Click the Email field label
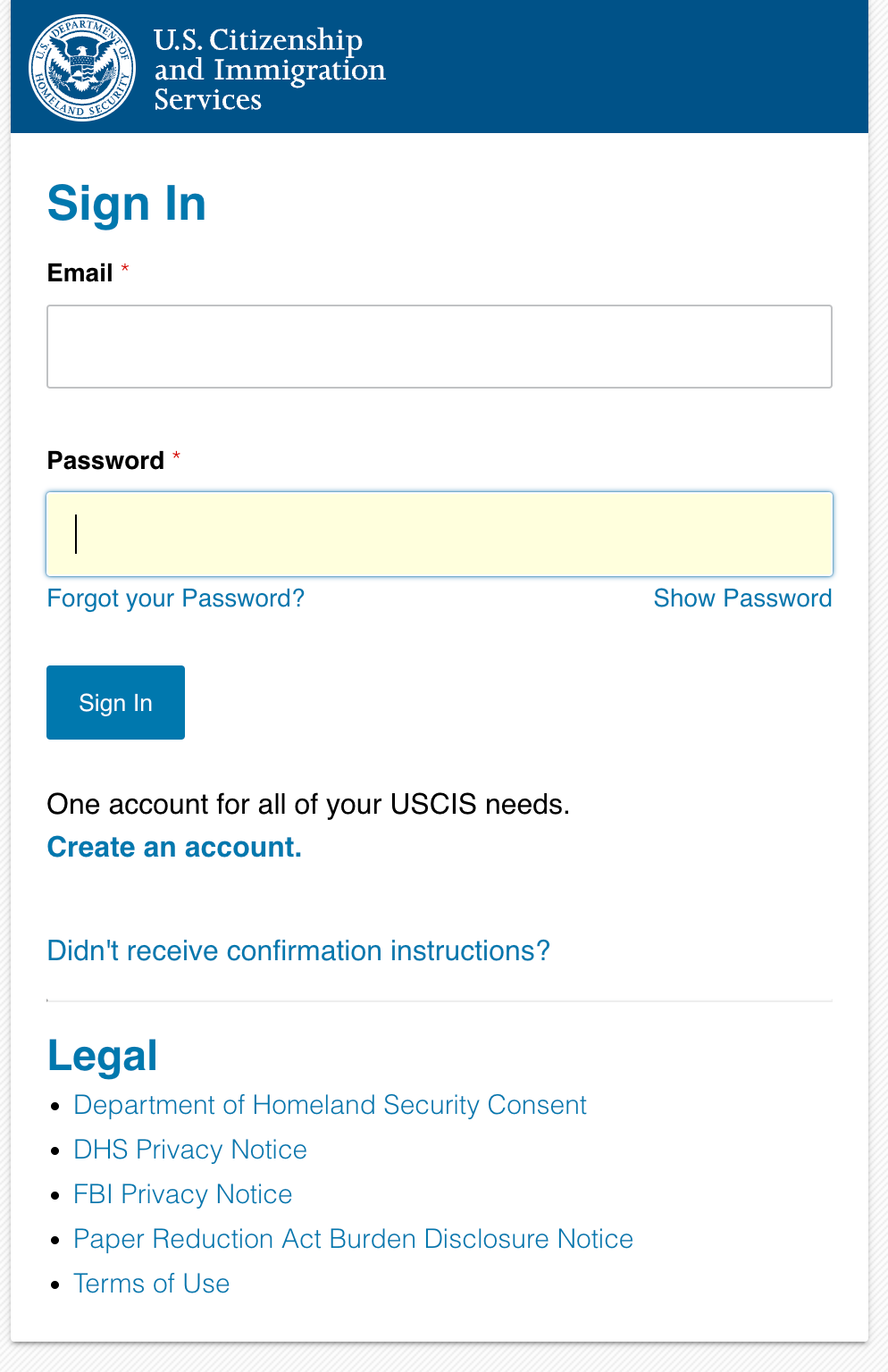This screenshot has height=1372, width=888. 80,273
